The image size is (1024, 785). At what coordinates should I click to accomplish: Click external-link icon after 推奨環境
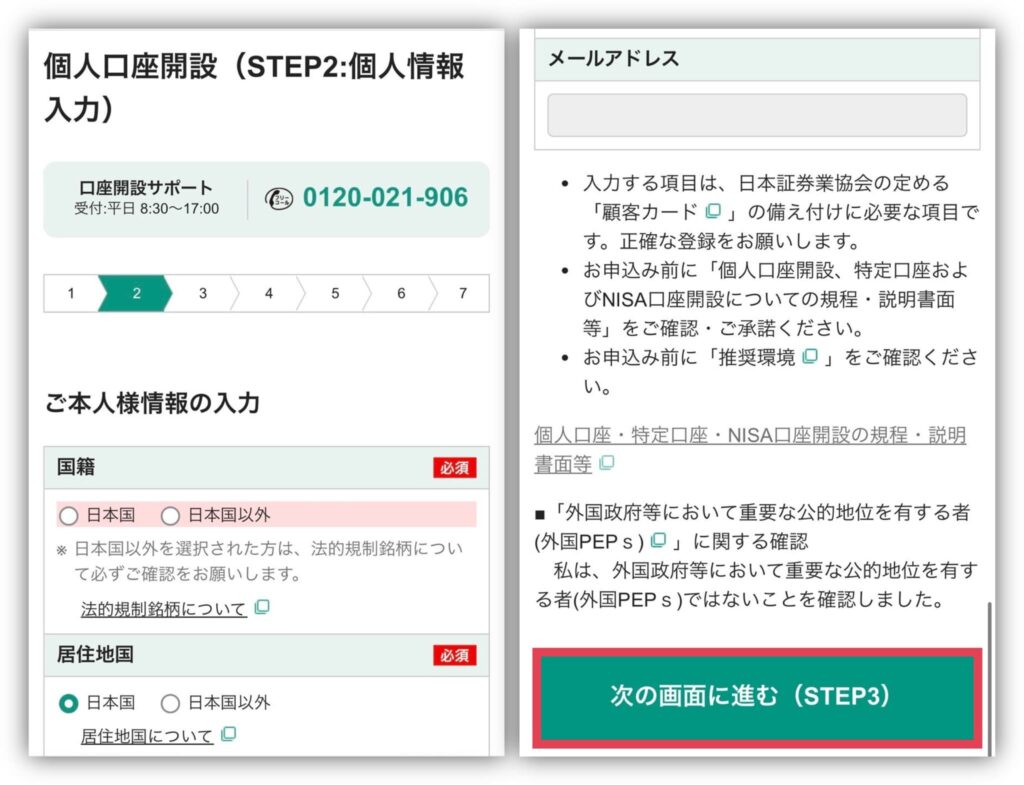tap(810, 357)
